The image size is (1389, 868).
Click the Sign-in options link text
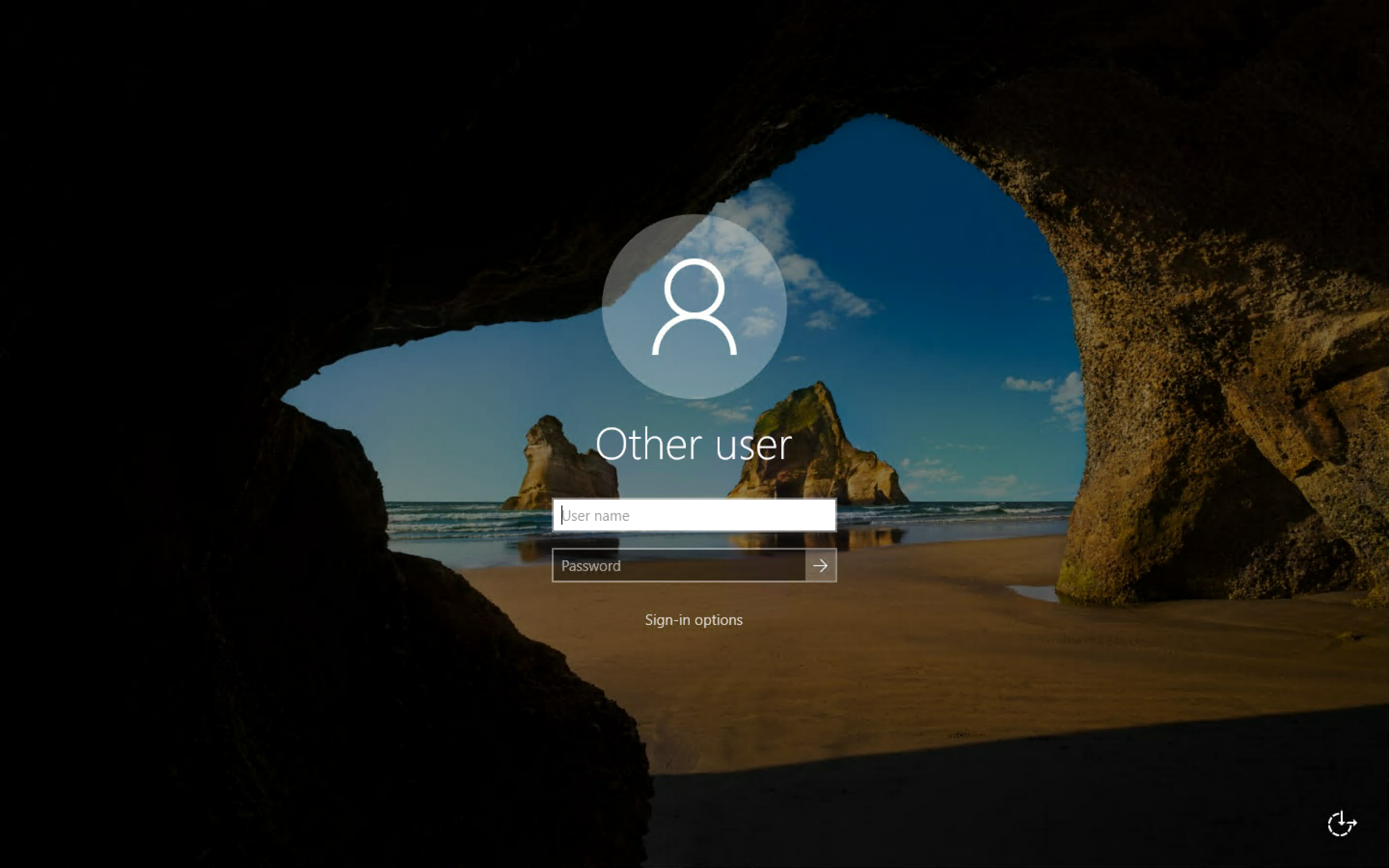pyautogui.click(x=693, y=620)
